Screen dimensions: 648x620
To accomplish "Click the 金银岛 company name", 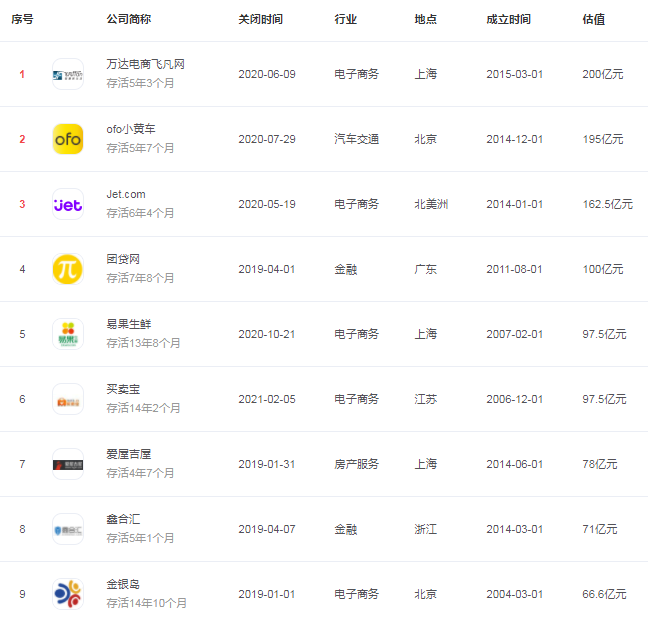I will point(123,584).
